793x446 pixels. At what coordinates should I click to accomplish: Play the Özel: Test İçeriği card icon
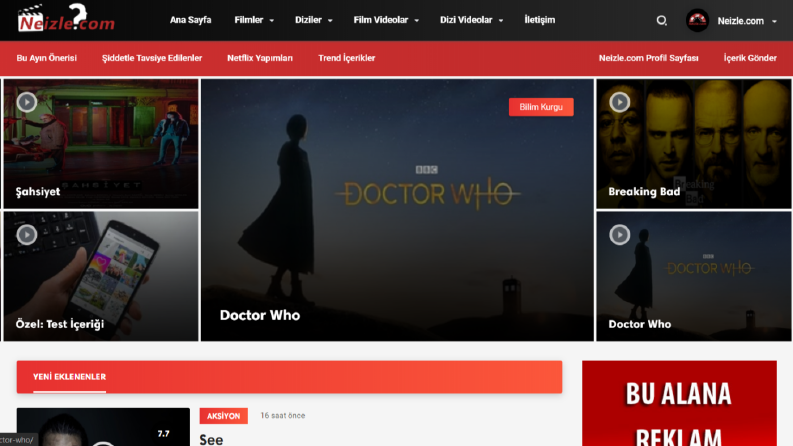coord(27,235)
